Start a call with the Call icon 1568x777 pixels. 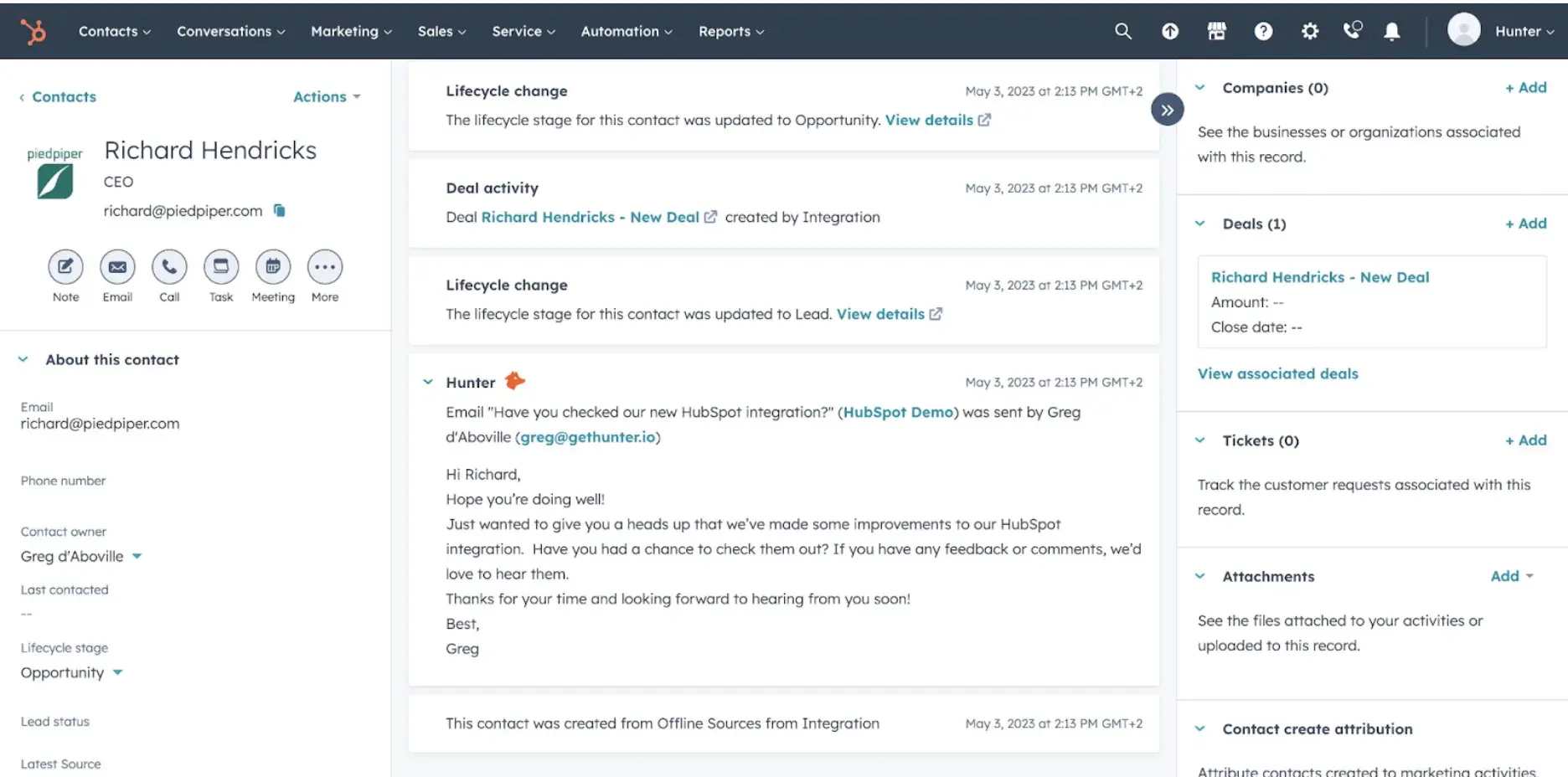click(169, 267)
